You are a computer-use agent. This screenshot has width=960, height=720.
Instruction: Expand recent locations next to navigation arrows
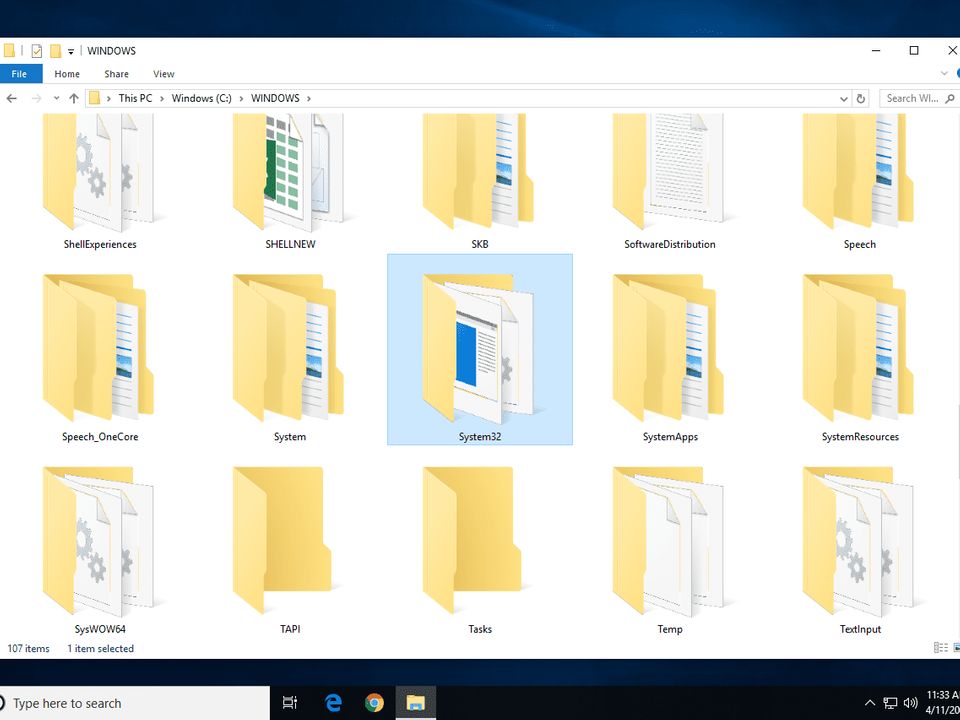click(x=57, y=97)
